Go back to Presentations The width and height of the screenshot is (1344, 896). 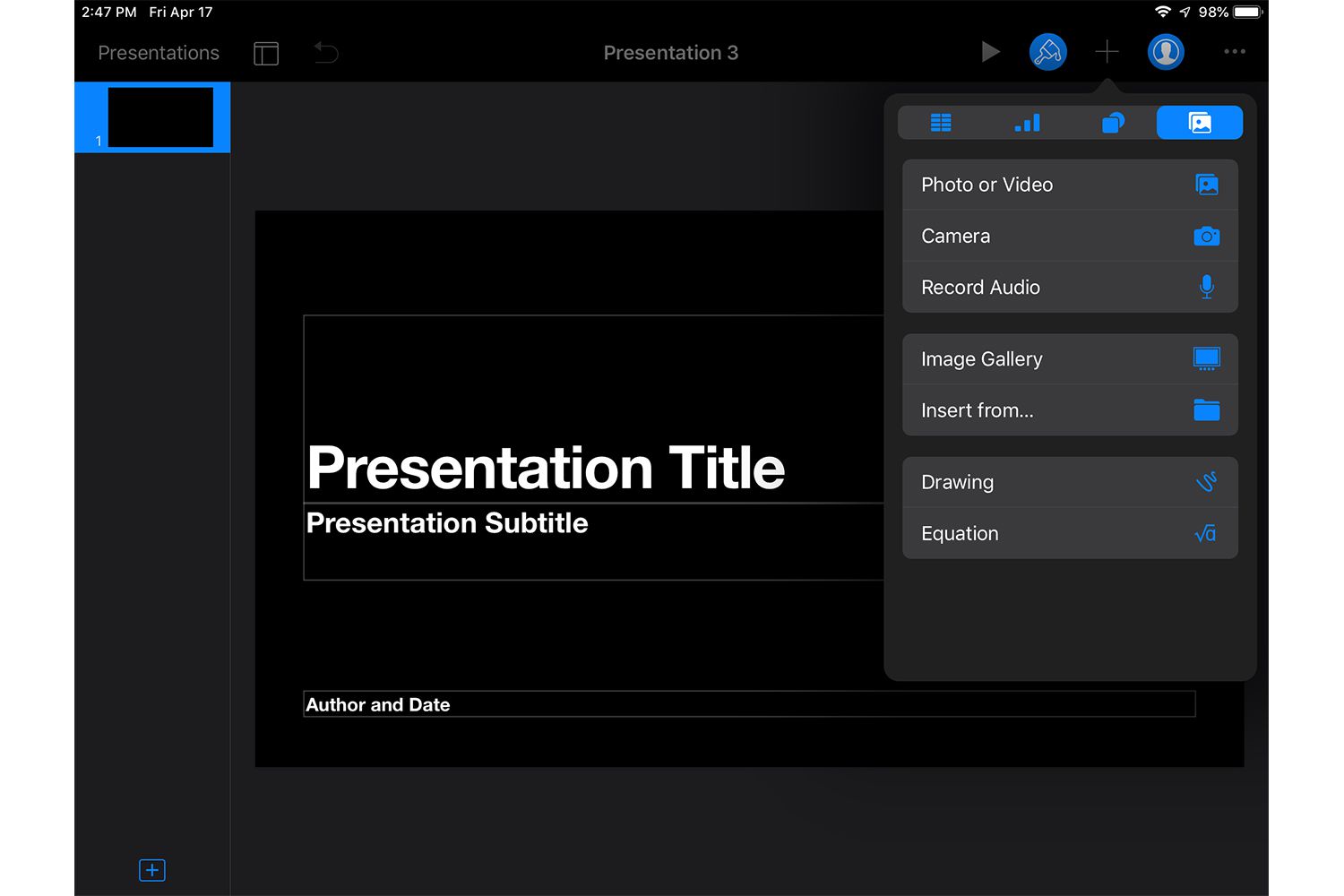tap(159, 53)
